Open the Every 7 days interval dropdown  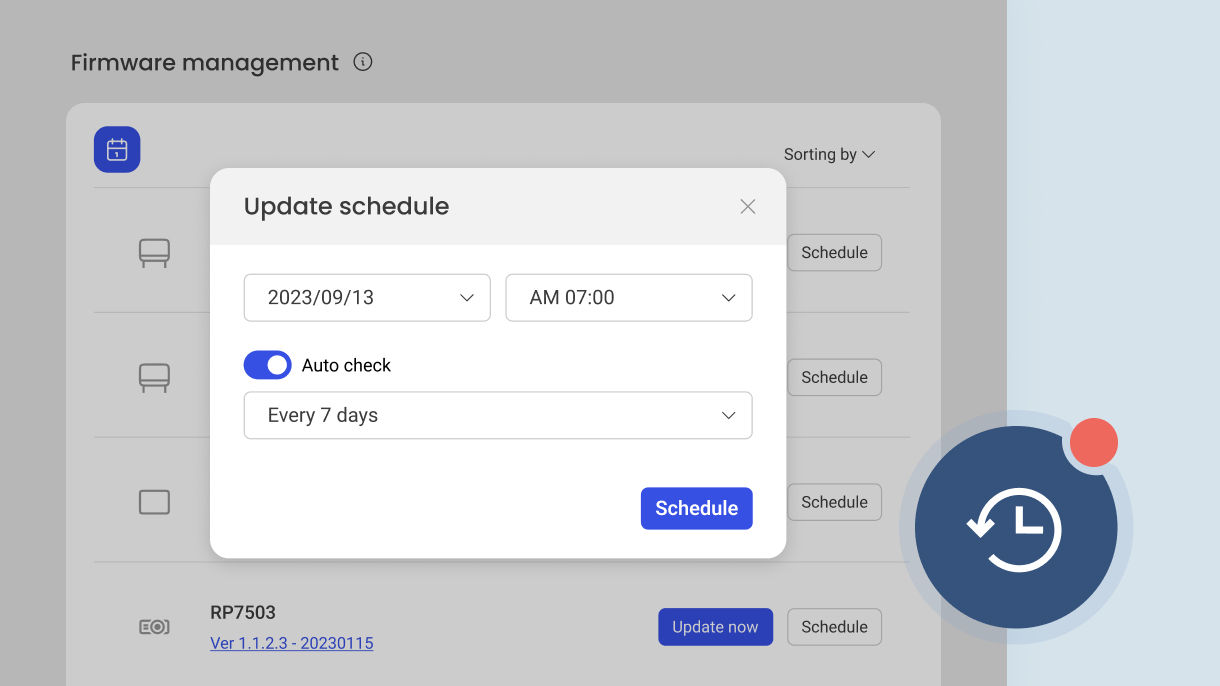(x=498, y=416)
